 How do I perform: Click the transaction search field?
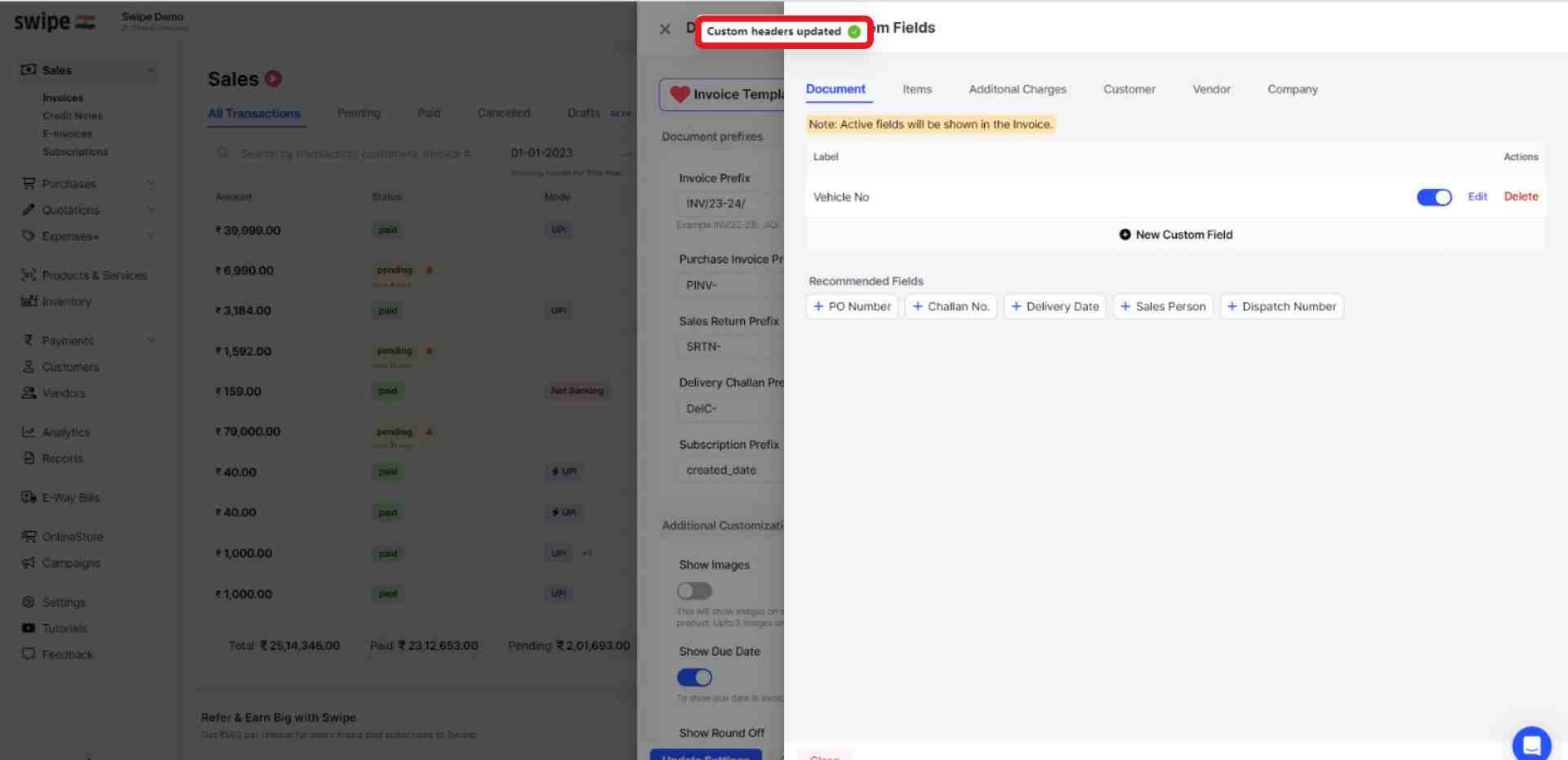pos(355,154)
